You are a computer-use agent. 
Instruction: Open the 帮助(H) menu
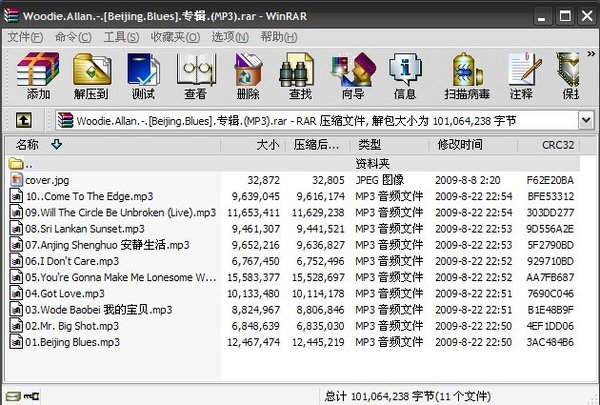pyautogui.click(x=279, y=37)
